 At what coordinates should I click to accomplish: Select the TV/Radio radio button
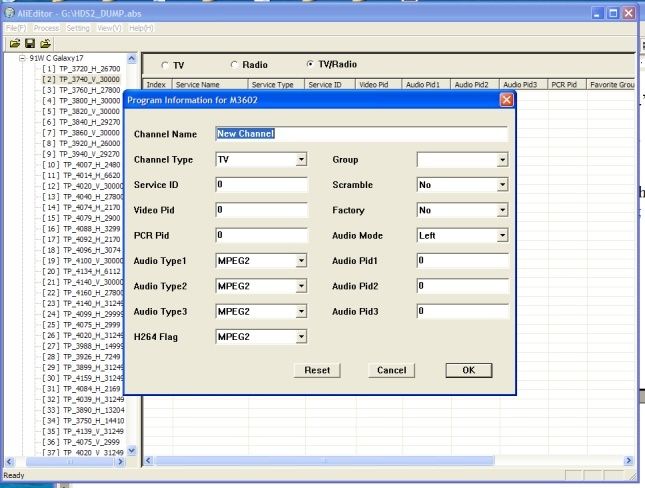pos(310,64)
